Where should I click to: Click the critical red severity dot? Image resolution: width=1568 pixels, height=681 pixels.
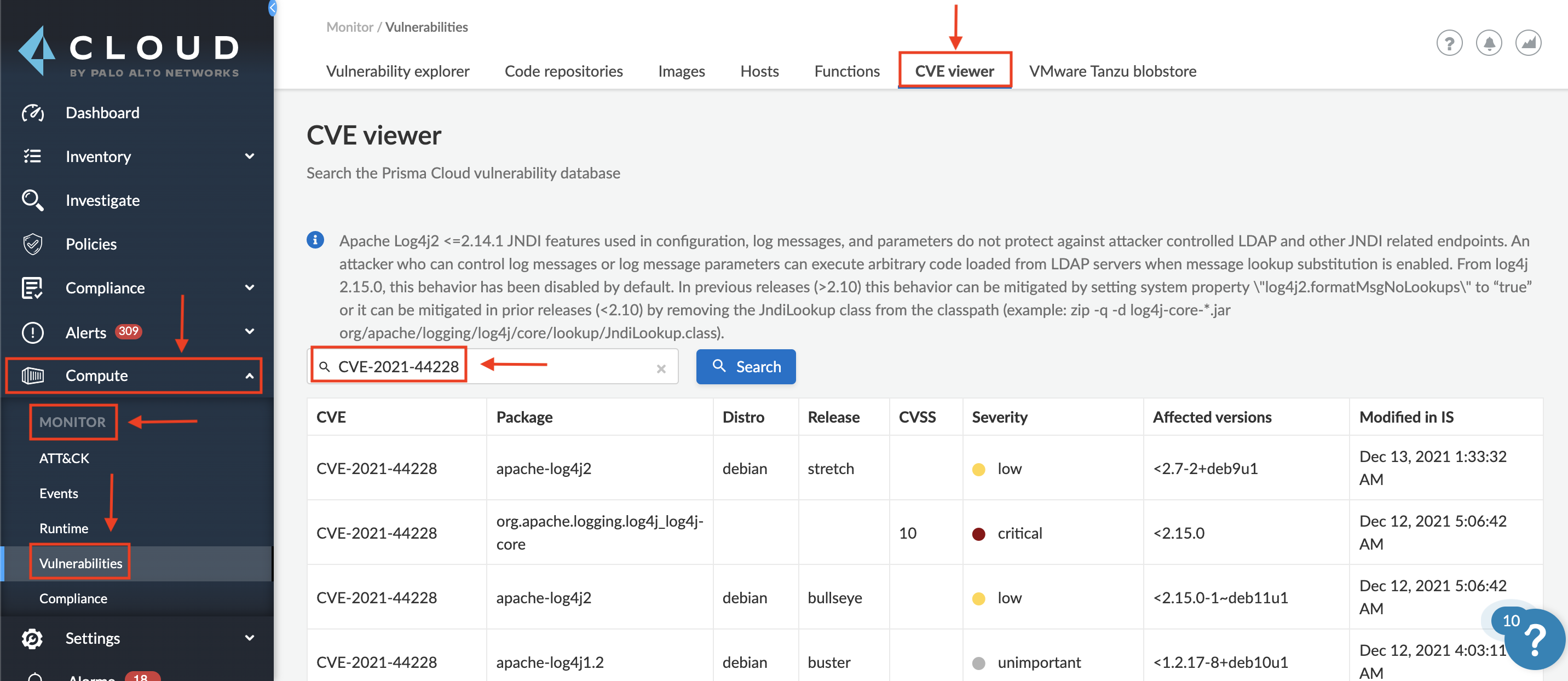pos(979,534)
